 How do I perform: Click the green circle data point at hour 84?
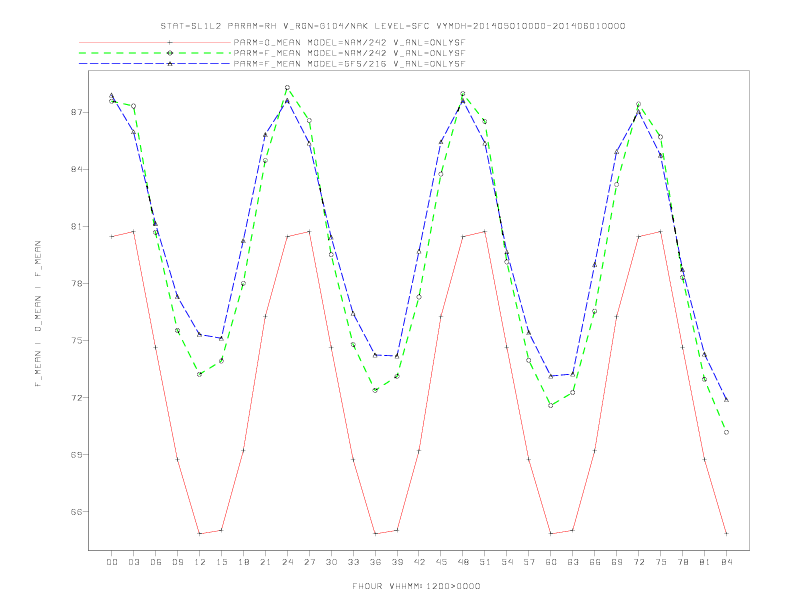point(726,432)
